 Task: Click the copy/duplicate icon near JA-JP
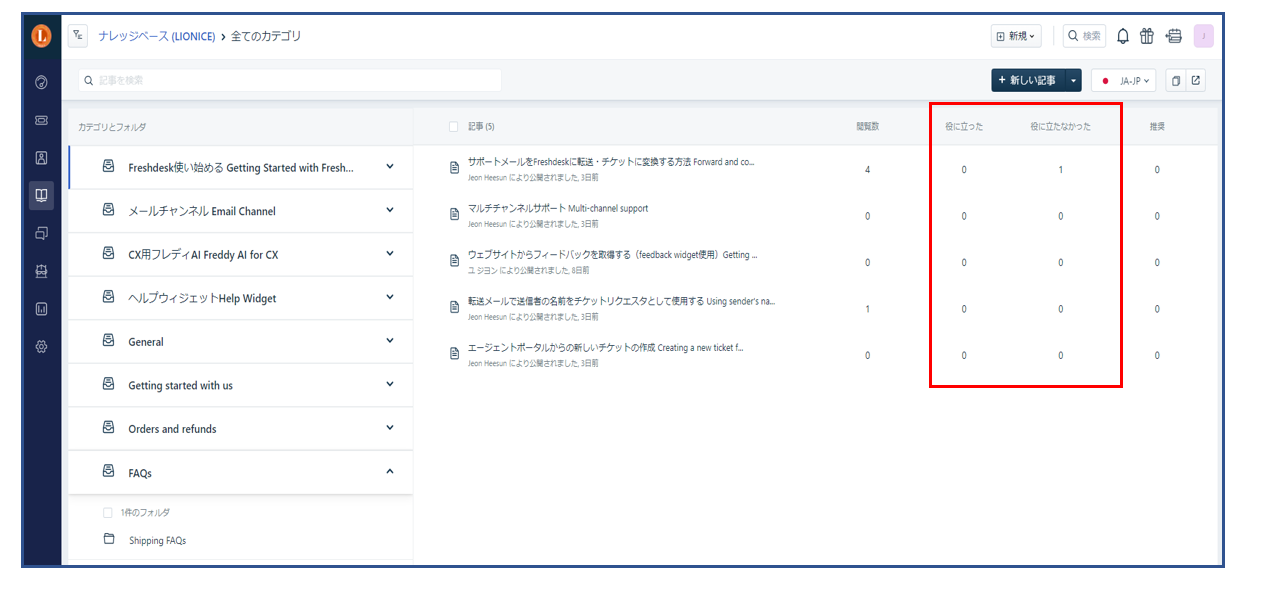click(x=1176, y=81)
